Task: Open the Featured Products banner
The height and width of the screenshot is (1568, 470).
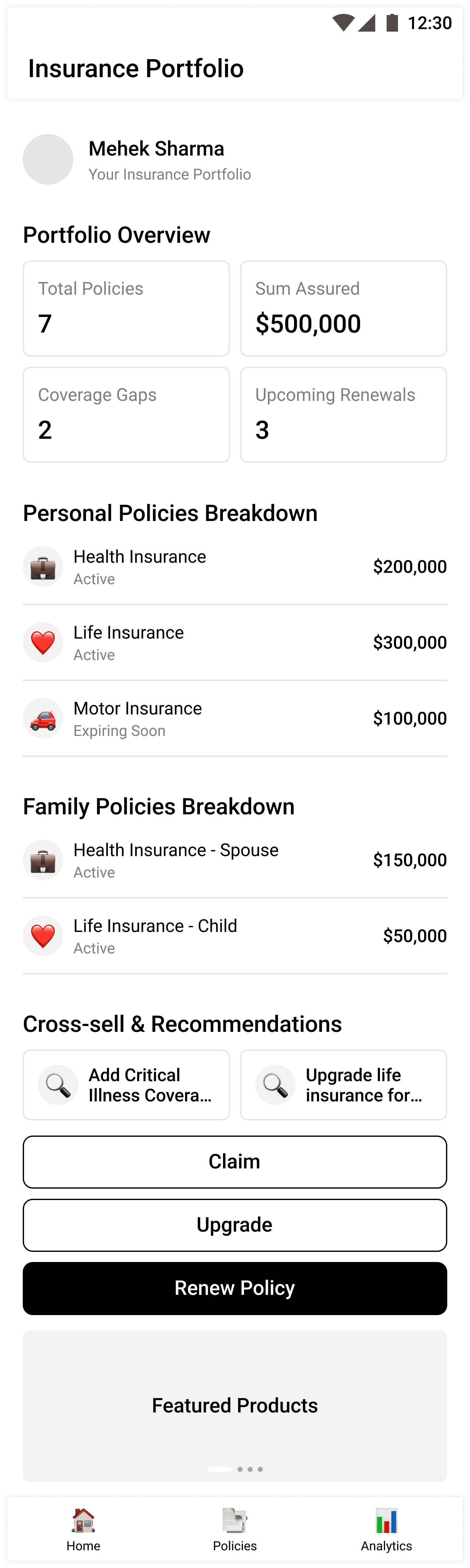Action: click(x=235, y=1406)
